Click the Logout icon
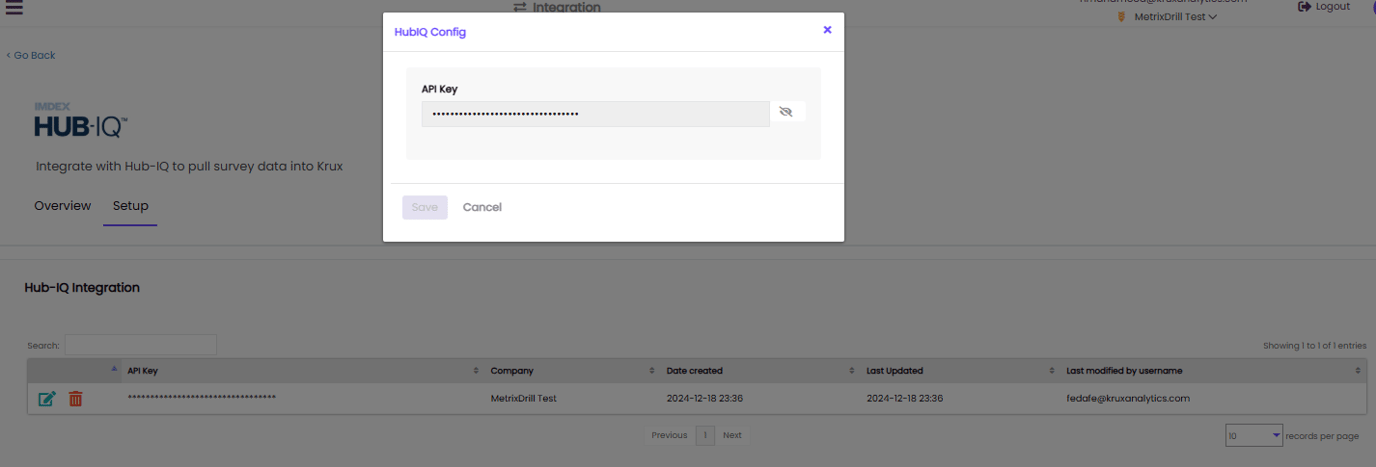This screenshot has height=467, width=1376. [x=1305, y=7]
